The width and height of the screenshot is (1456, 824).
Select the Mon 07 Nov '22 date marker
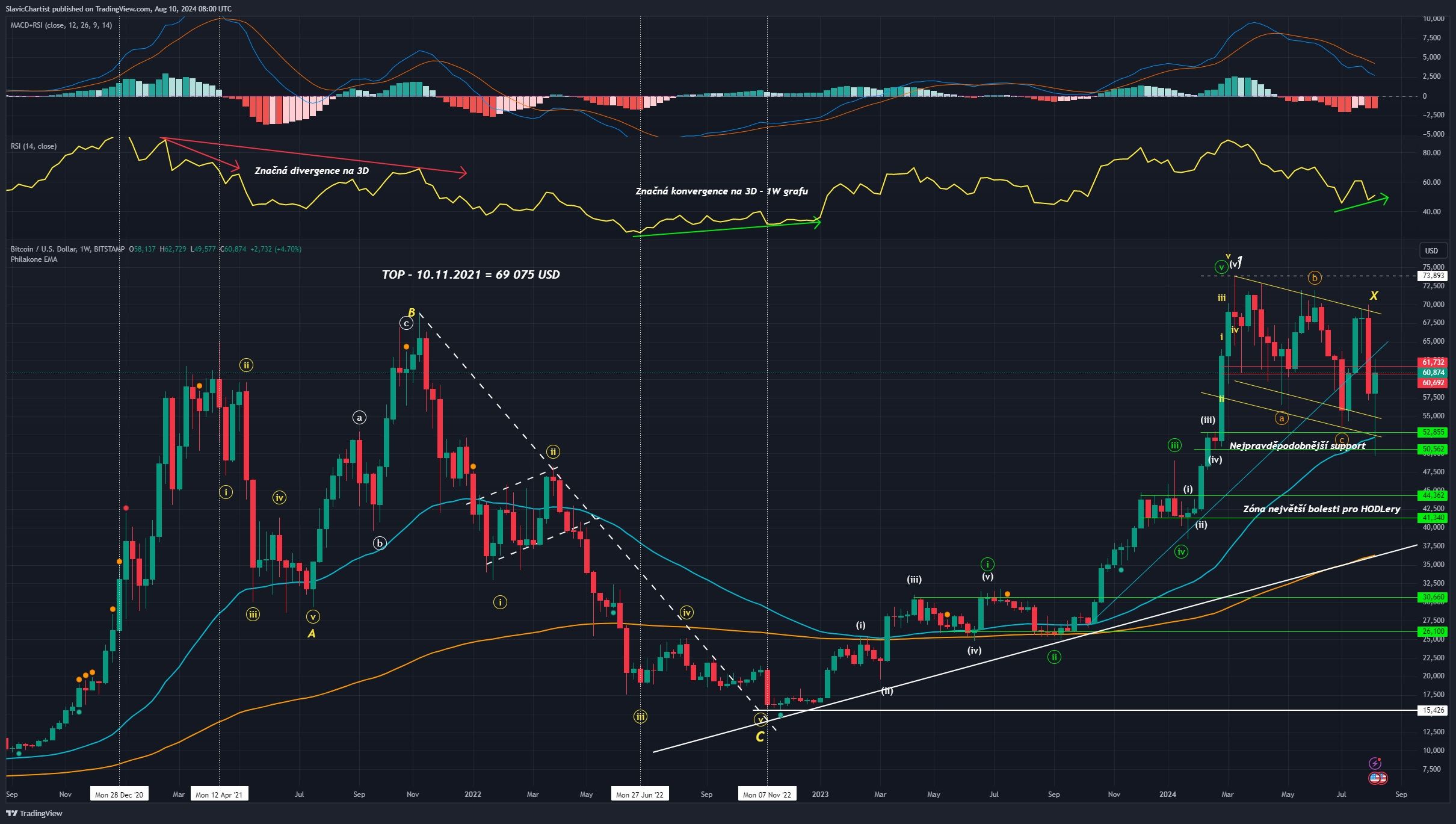point(767,794)
